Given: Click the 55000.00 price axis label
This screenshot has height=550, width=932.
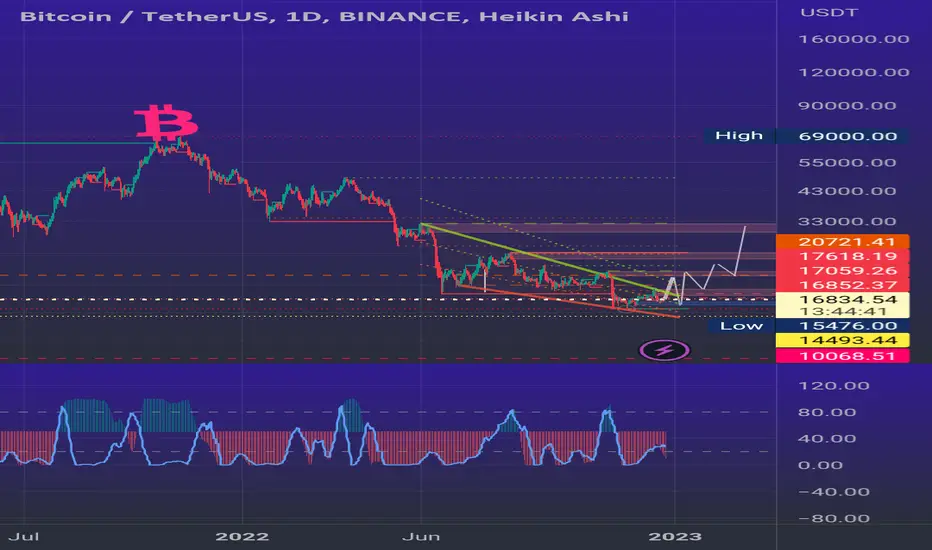Looking at the screenshot, I should pos(847,162).
